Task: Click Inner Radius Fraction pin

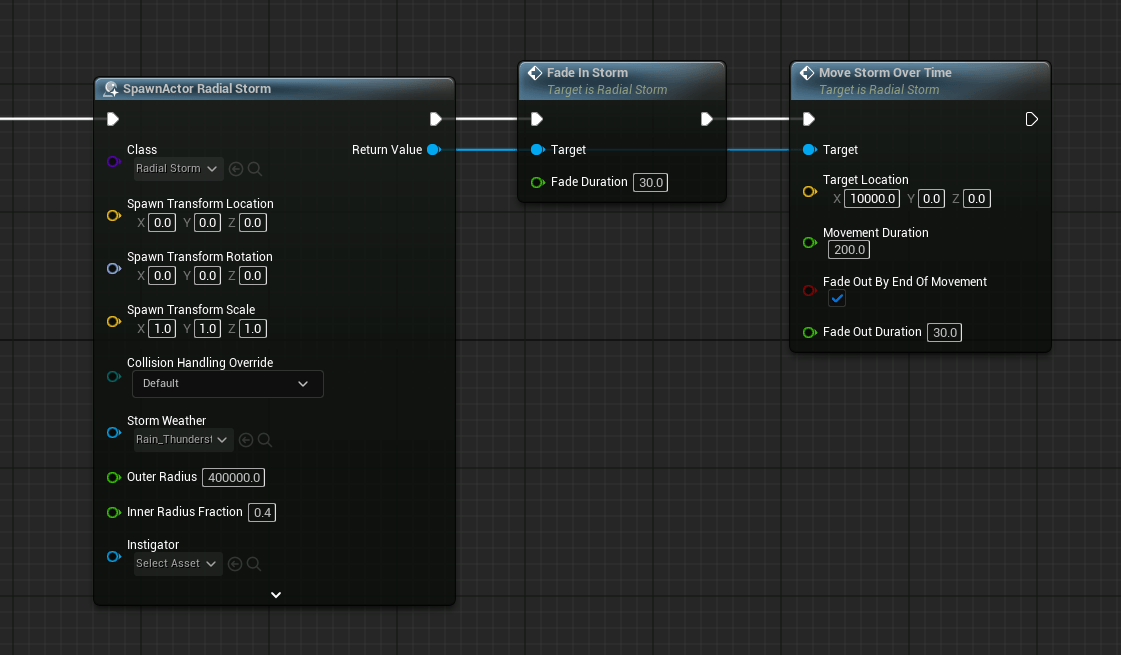Action: tap(114, 512)
